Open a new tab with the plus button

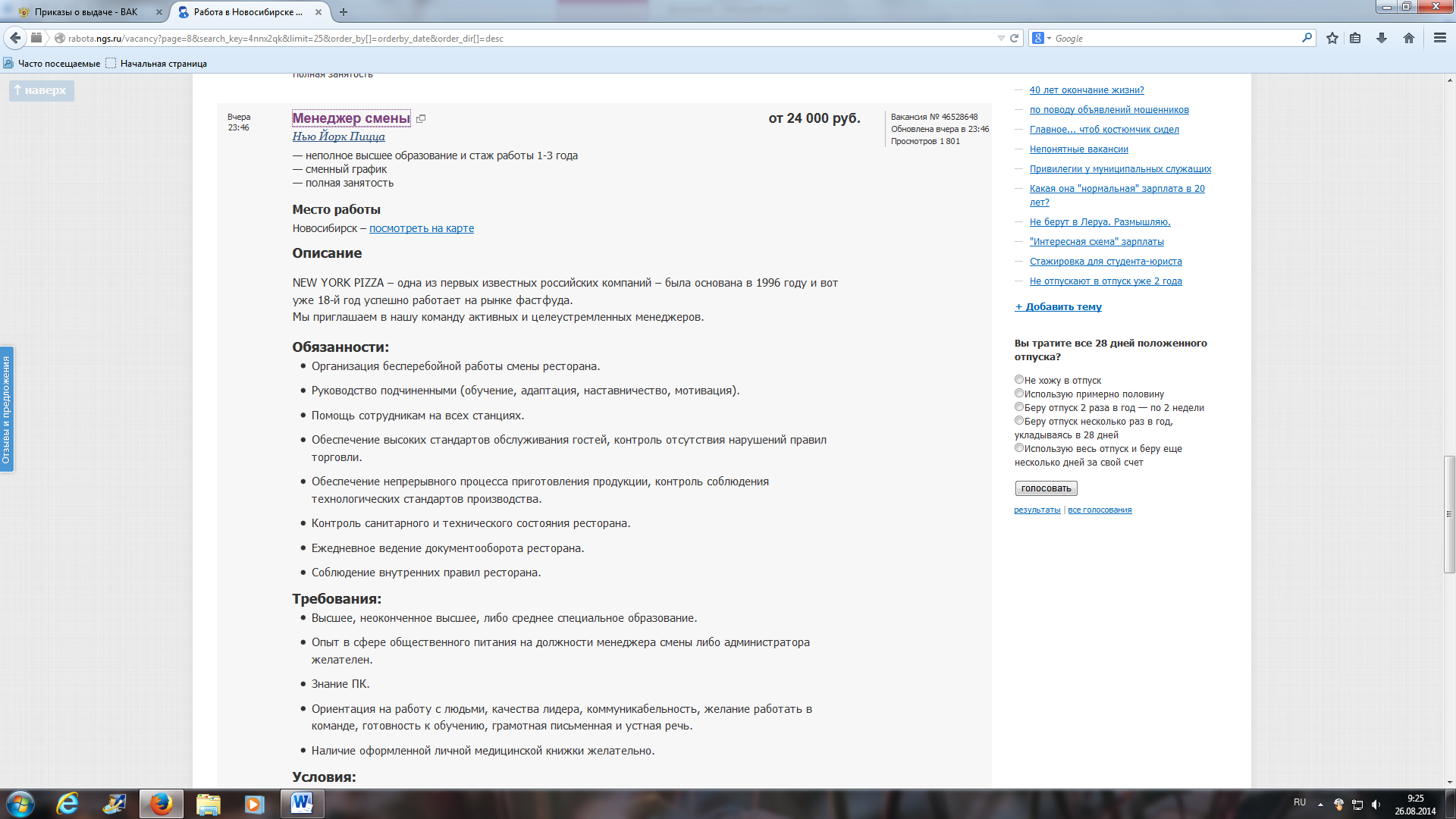(344, 12)
